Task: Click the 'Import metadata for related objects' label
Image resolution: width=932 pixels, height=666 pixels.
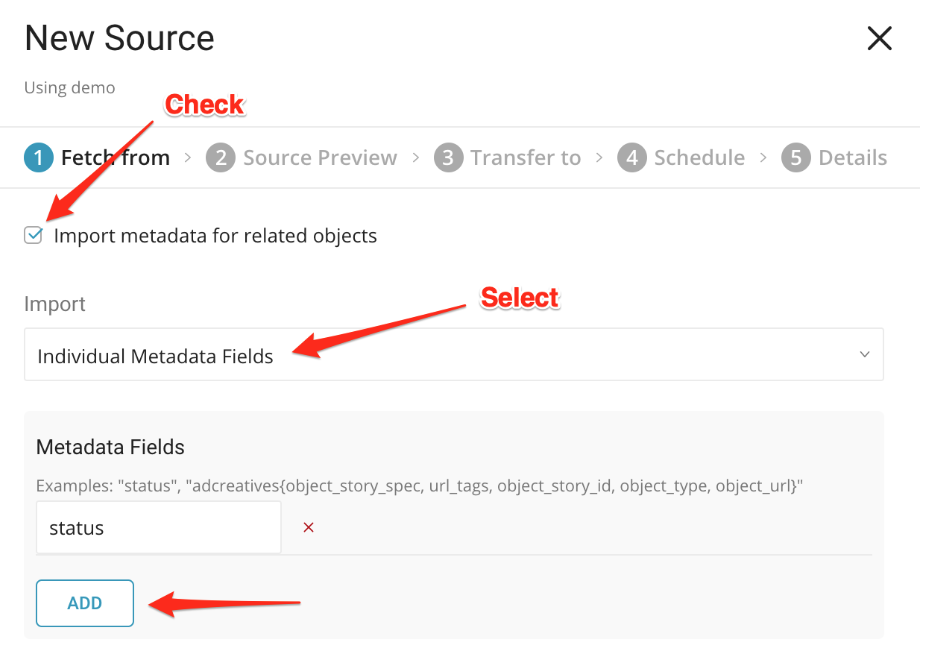Action: pyautogui.click(x=215, y=237)
